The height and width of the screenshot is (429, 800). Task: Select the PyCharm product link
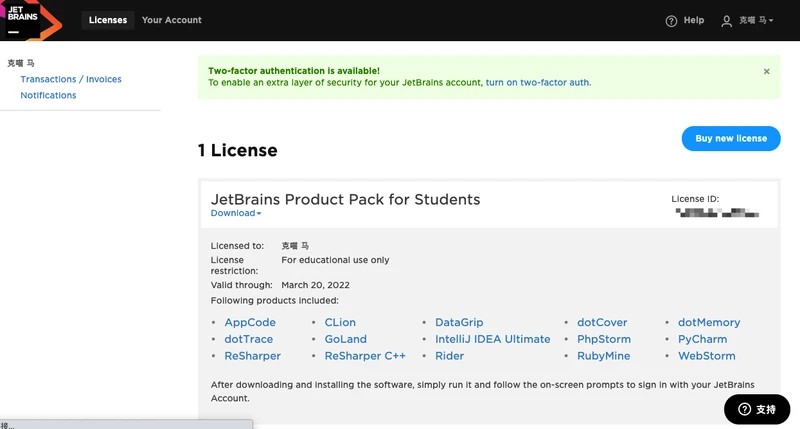point(702,339)
